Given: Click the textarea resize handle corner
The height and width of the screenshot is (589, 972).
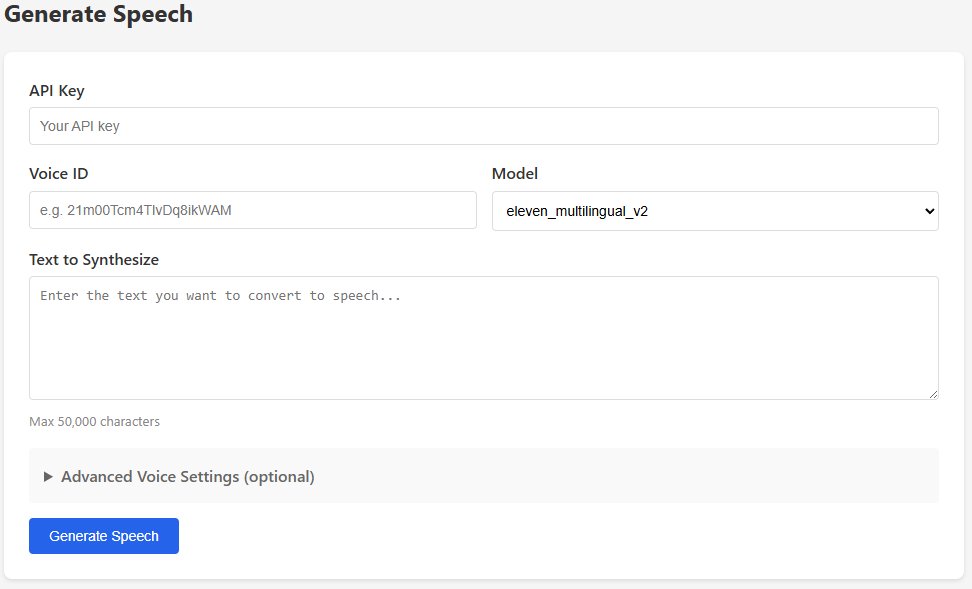Looking at the screenshot, I should (934, 394).
